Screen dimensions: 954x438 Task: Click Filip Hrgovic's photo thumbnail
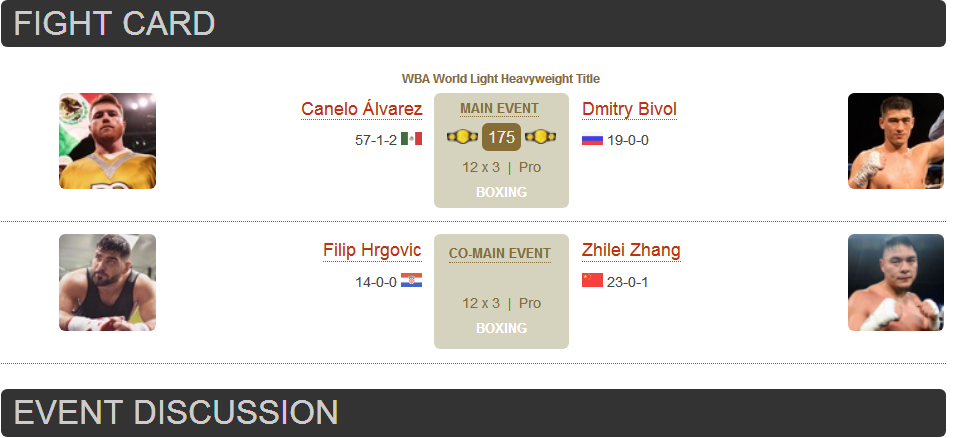(107, 282)
